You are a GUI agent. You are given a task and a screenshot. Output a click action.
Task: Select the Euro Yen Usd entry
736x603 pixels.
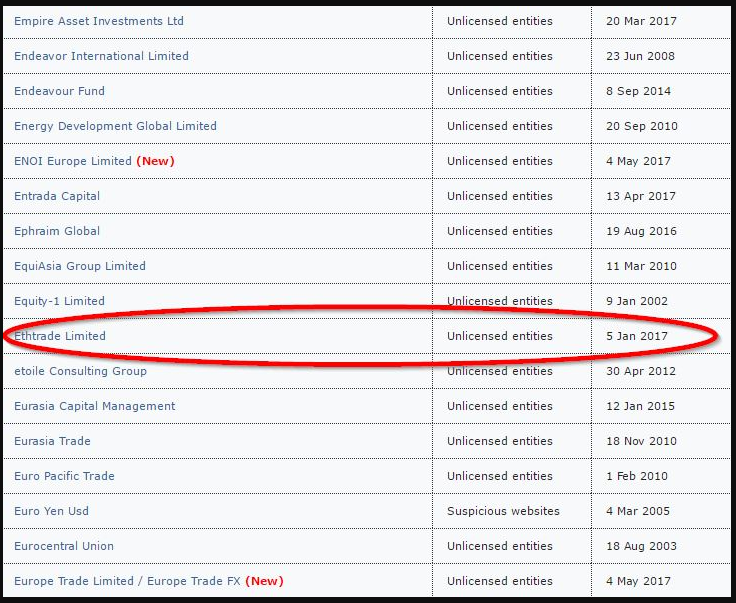click(51, 511)
